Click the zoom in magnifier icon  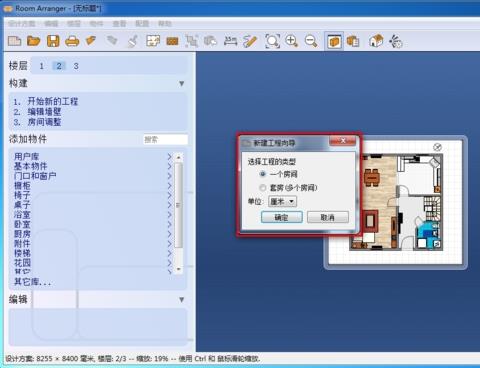[292, 41]
